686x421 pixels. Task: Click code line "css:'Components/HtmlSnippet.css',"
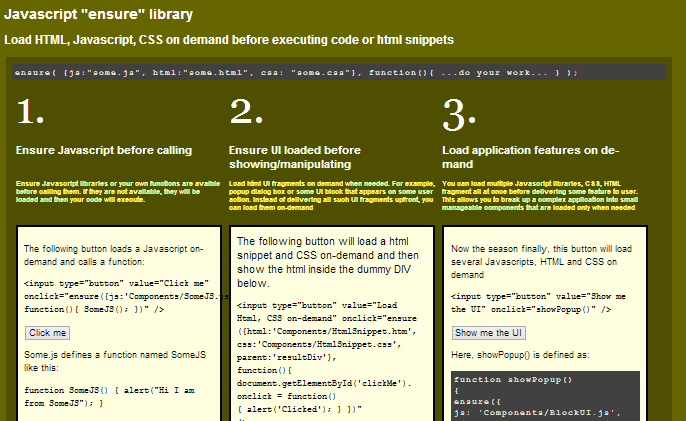pyautogui.click(x=319, y=344)
